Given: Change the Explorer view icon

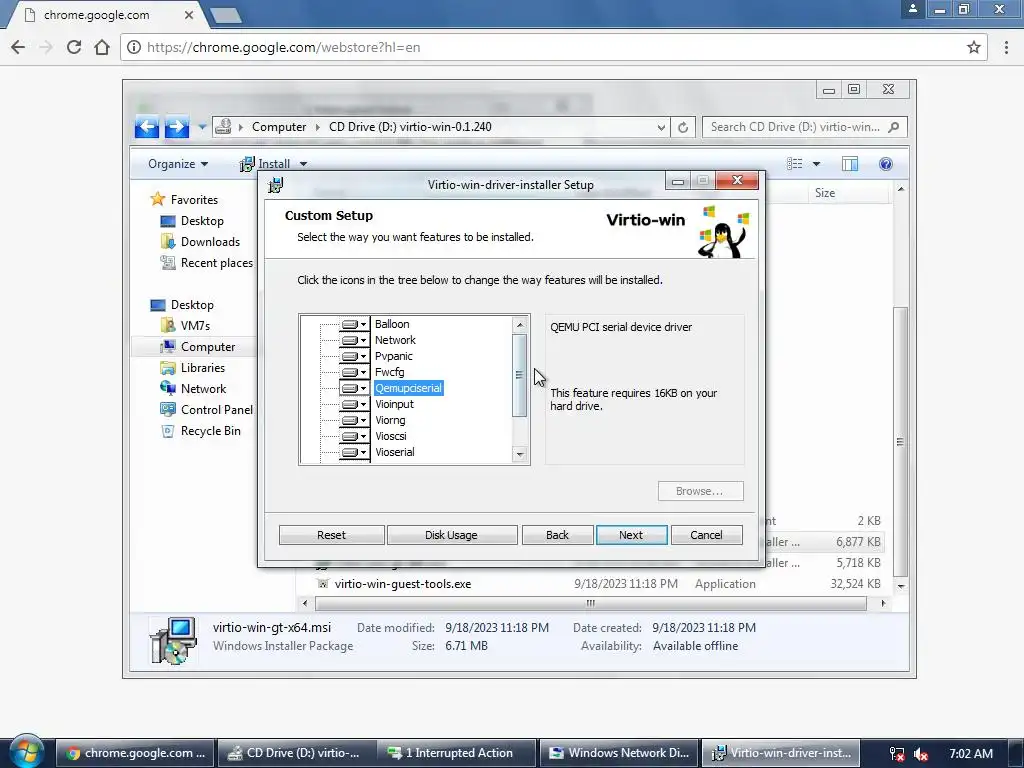Looking at the screenshot, I should pos(794,164).
